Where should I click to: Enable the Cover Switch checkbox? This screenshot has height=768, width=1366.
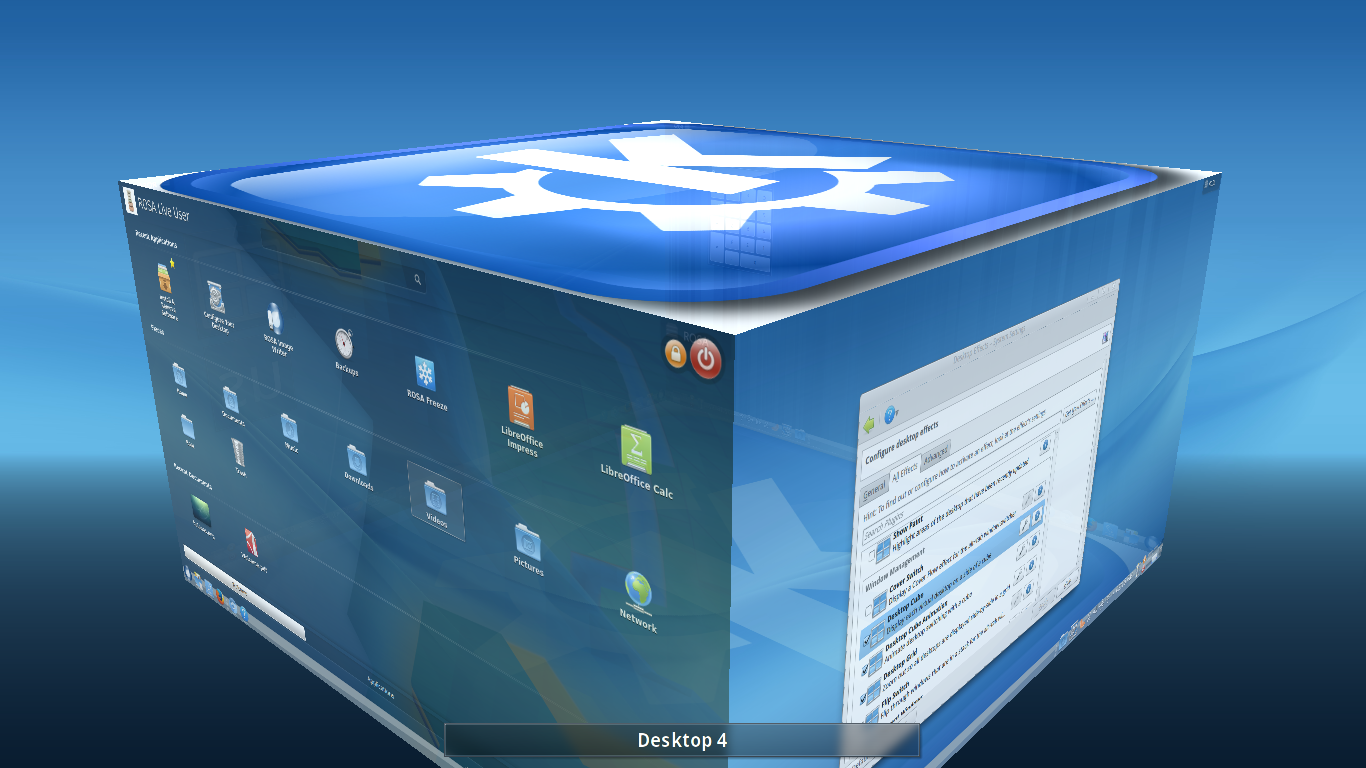pyautogui.click(x=868, y=611)
